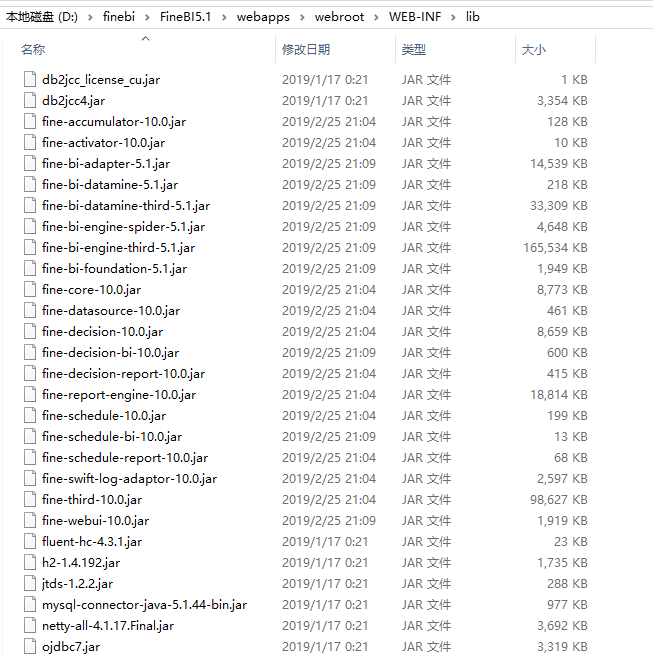Click the fine-activator-10.0.jar file icon

pos(30,142)
